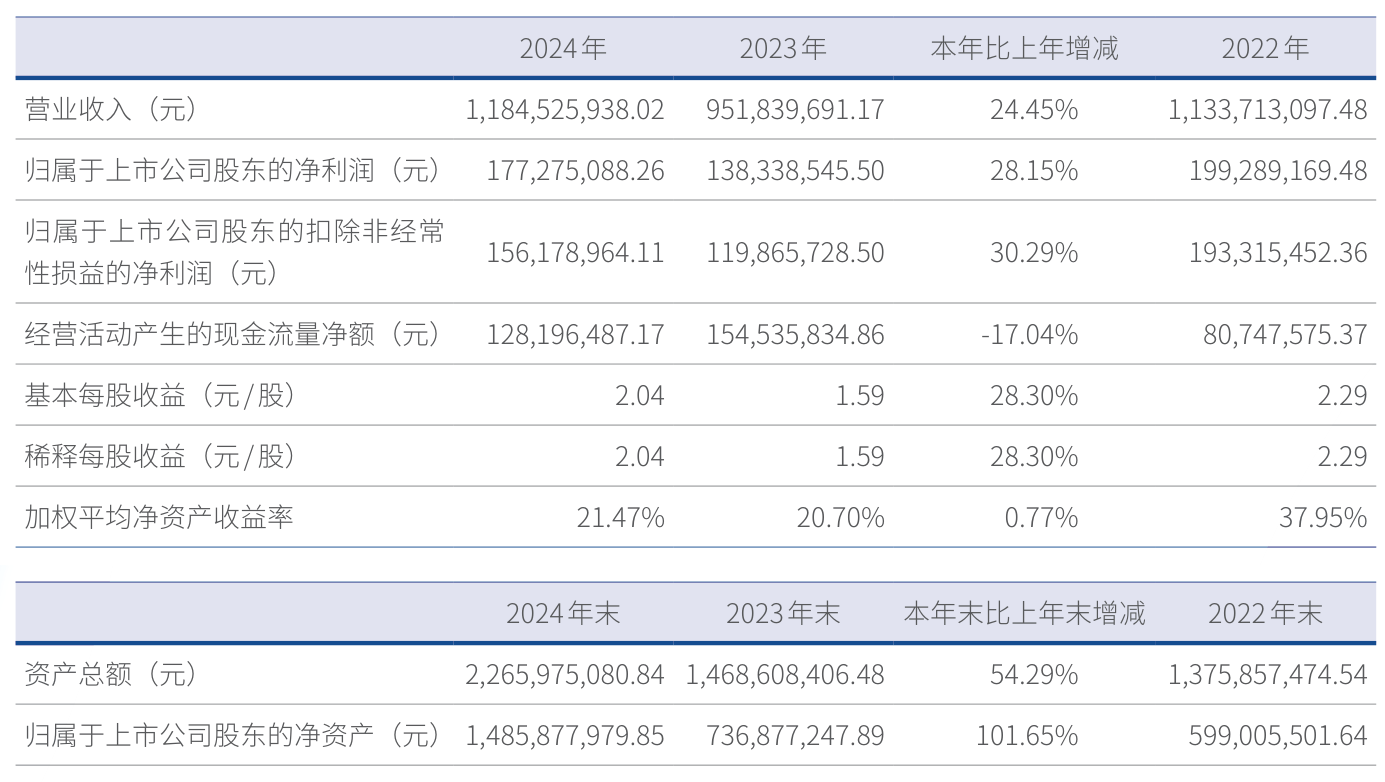Click the 2024 revenue value 1,184,525,938.02

[x=565, y=109]
